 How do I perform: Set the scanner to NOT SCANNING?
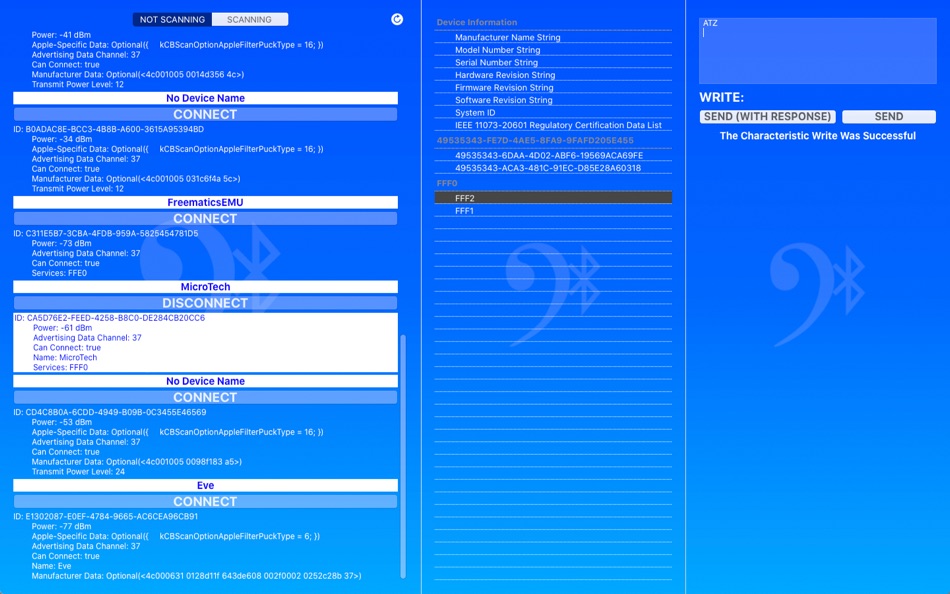point(174,18)
